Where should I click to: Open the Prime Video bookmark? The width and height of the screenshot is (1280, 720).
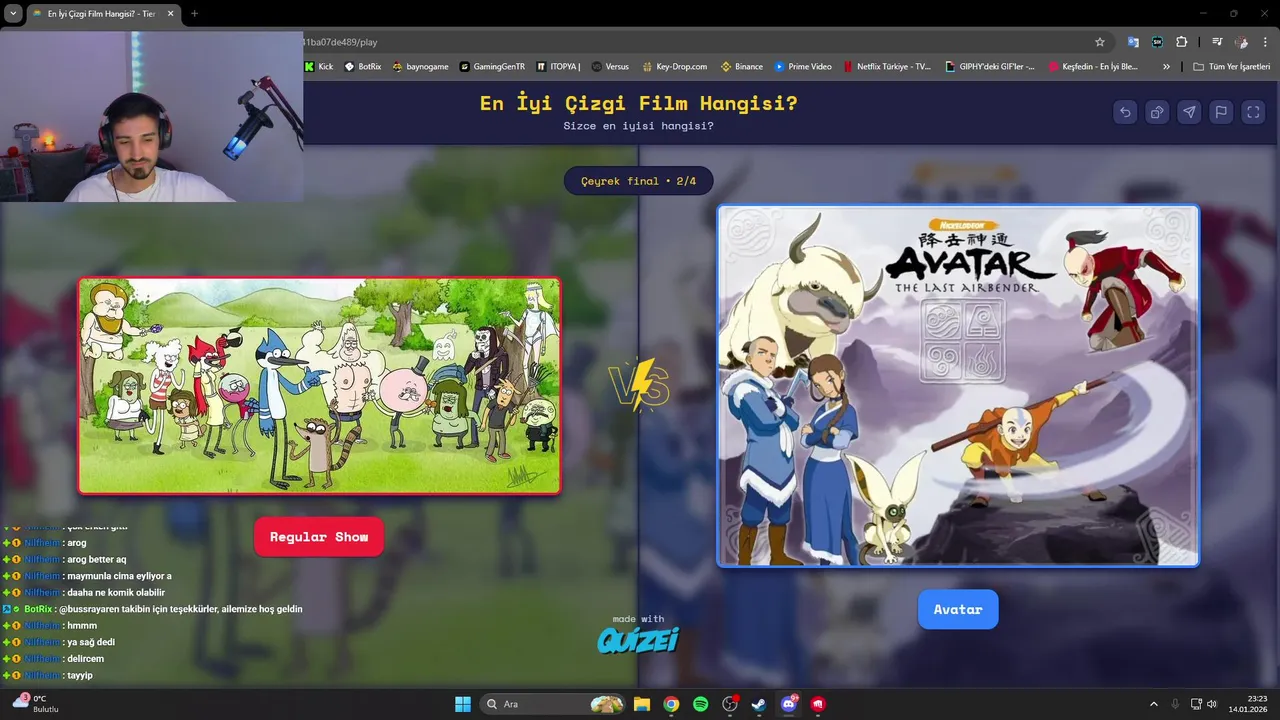[x=803, y=67]
